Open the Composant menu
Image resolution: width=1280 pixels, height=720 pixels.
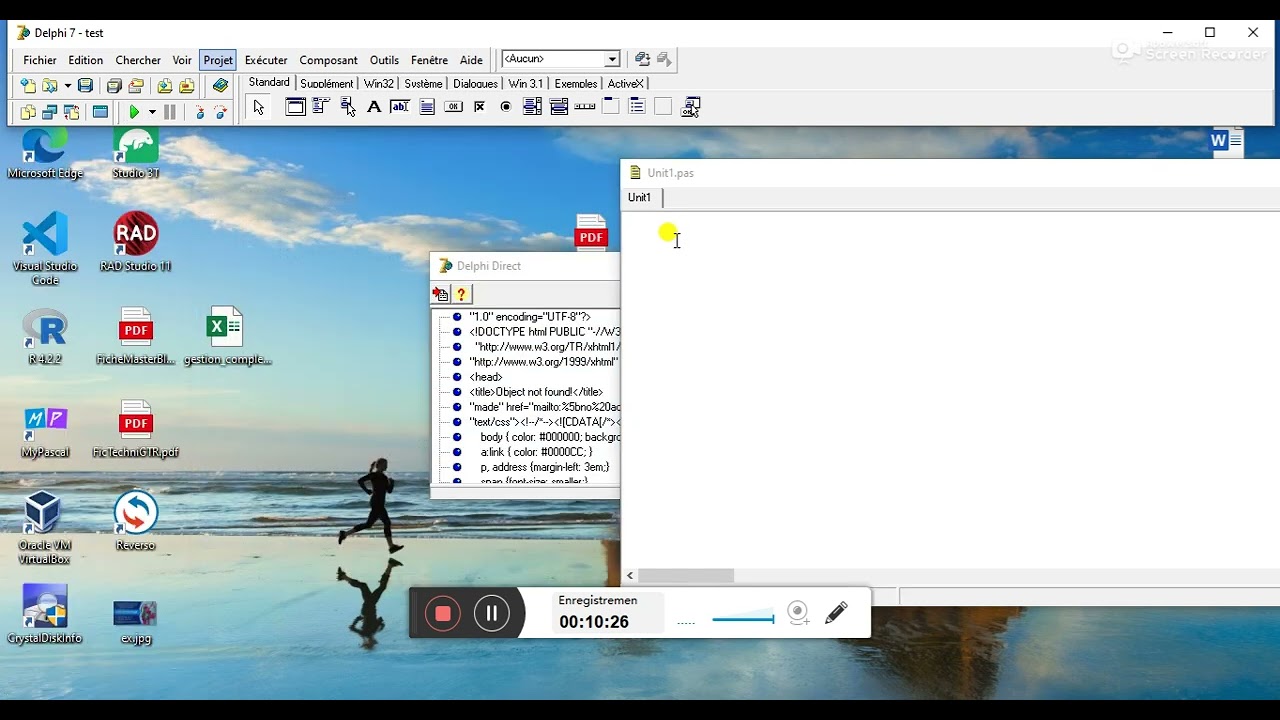(329, 60)
